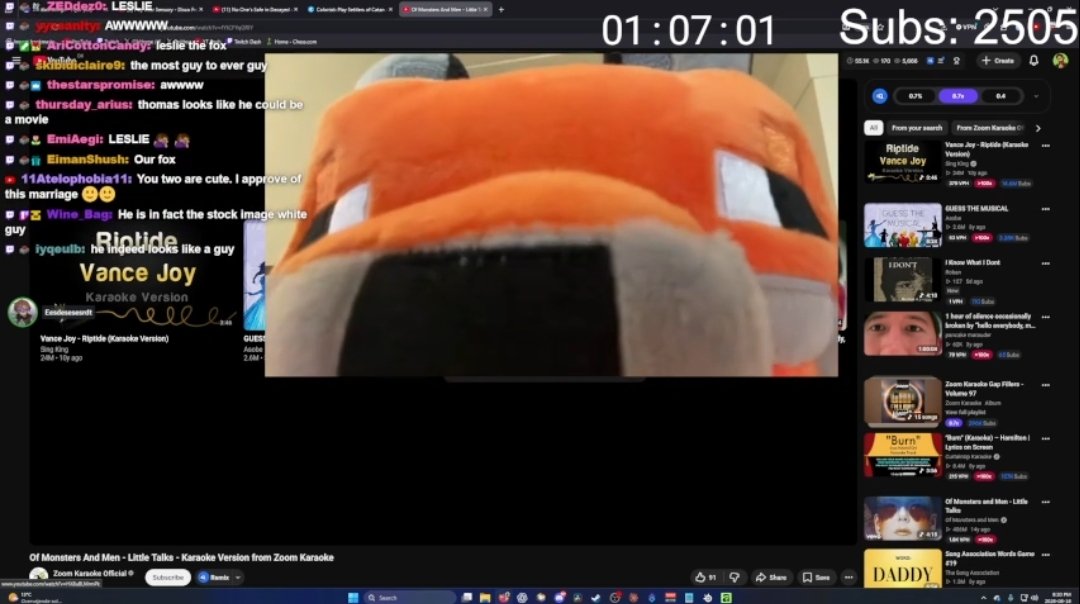Open more options for Guess The Musical
Screen dimensions: 1080x604
tap(1046, 209)
